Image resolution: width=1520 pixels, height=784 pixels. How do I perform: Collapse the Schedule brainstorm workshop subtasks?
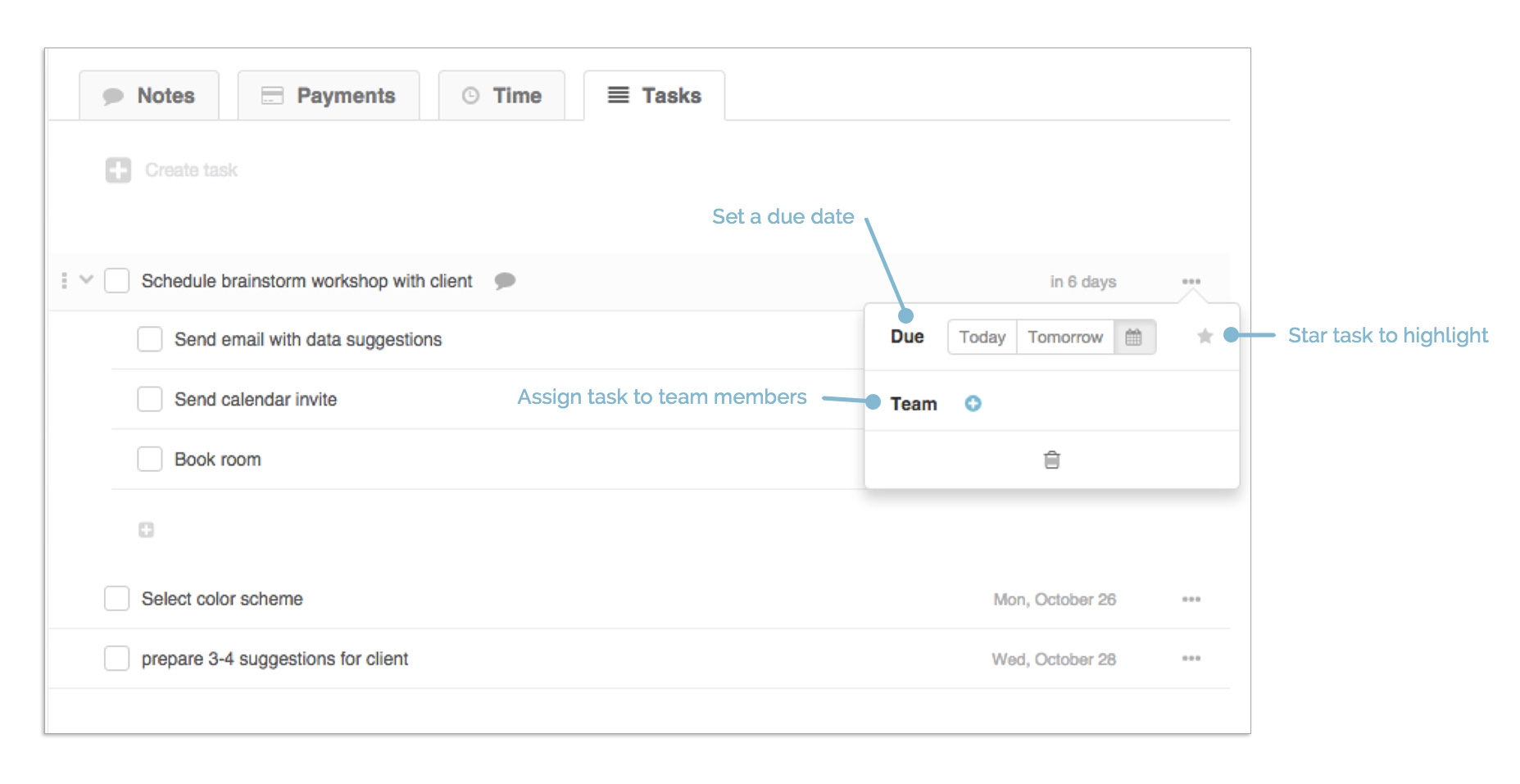pos(86,280)
